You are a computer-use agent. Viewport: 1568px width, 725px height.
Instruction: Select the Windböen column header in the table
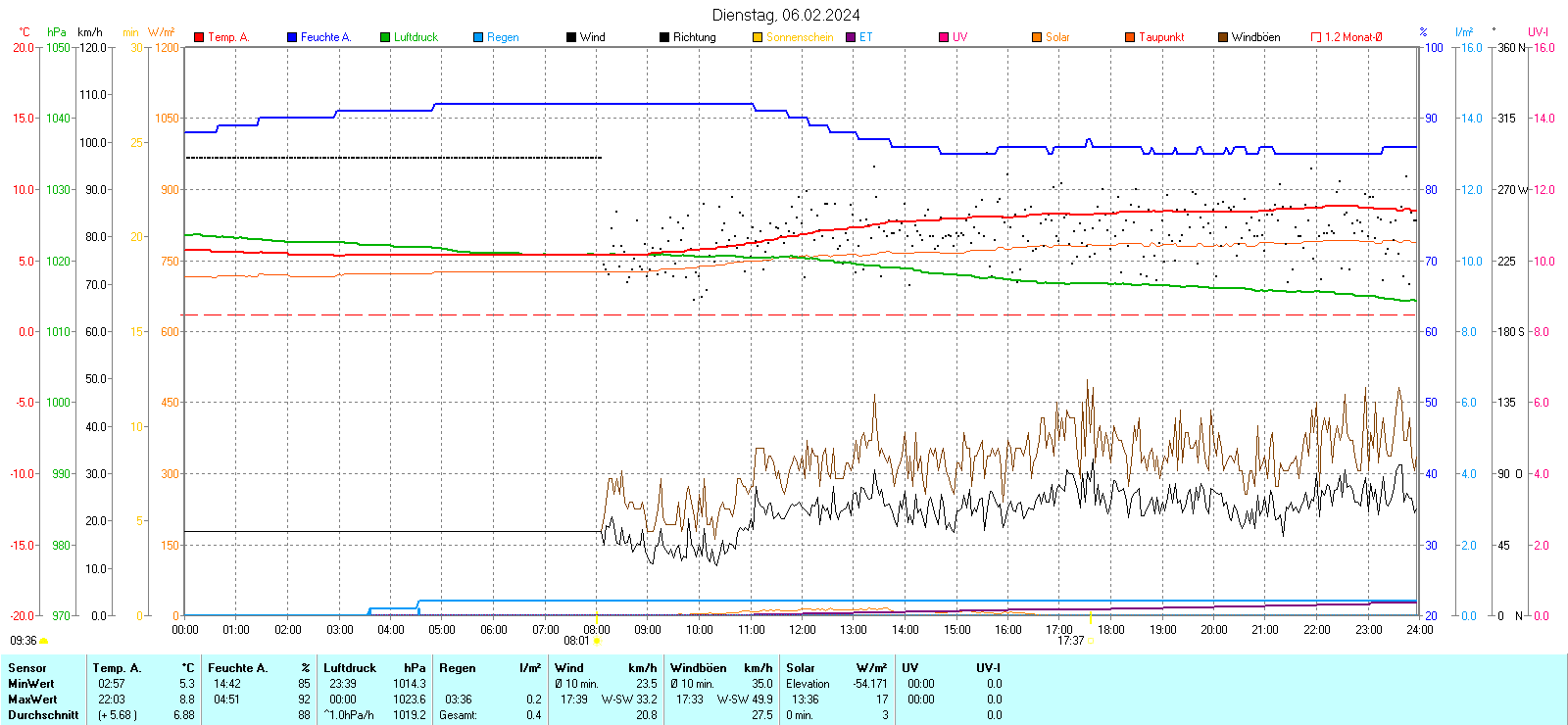698,668
